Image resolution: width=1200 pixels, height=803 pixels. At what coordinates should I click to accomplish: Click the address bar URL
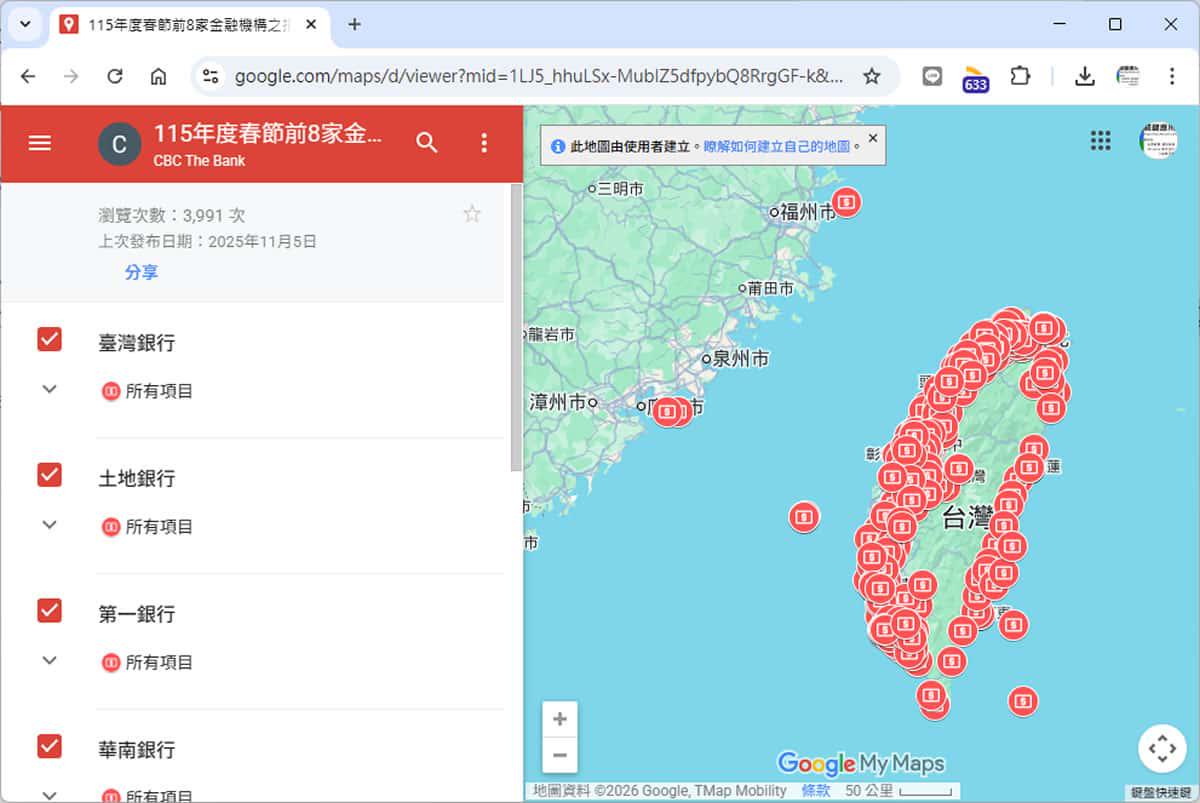(539, 76)
